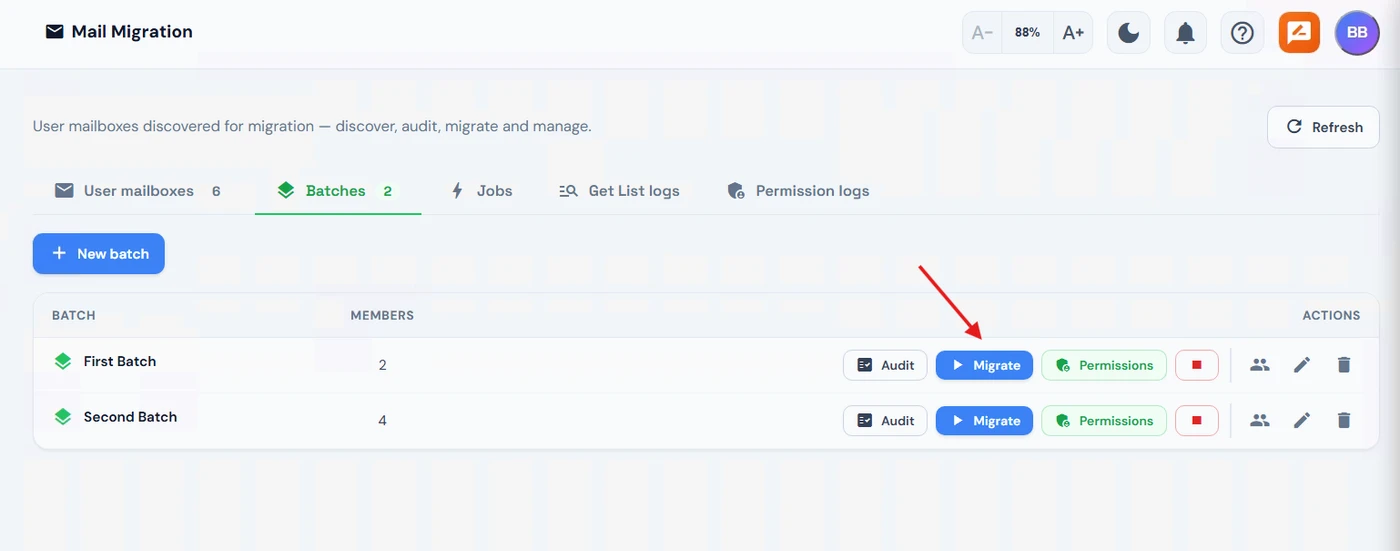Start Migrate for Second Batch
Viewport: 1400px width, 551px height.
click(x=984, y=421)
